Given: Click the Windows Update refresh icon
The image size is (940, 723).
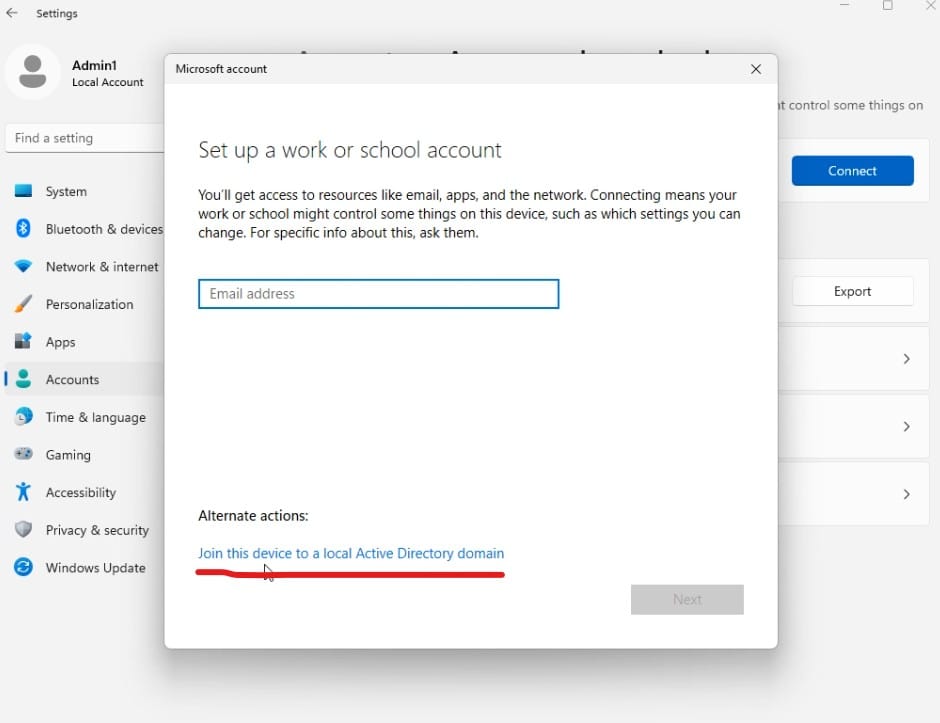Looking at the screenshot, I should click(x=23, y=567).
